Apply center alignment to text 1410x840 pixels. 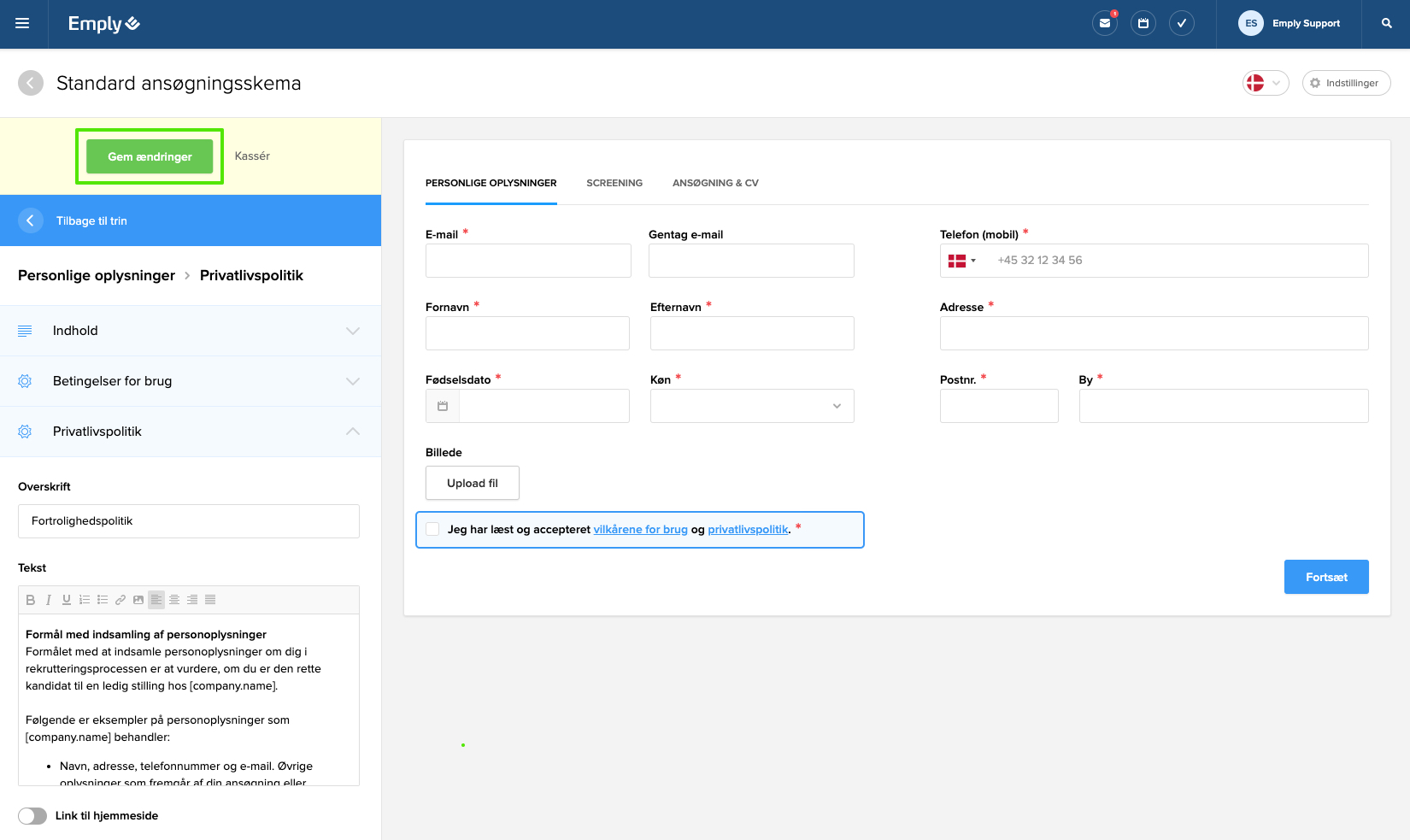(x=174, y=600)
